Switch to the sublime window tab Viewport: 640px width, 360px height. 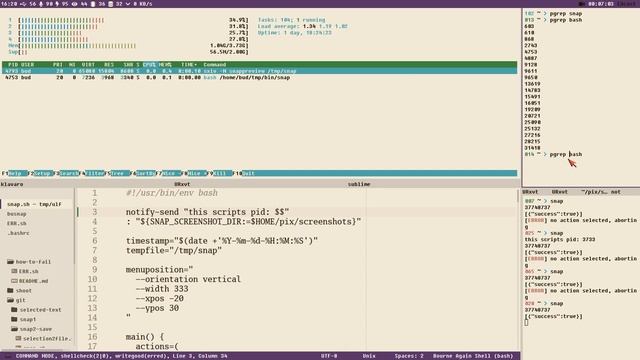[x=359, y=184]
